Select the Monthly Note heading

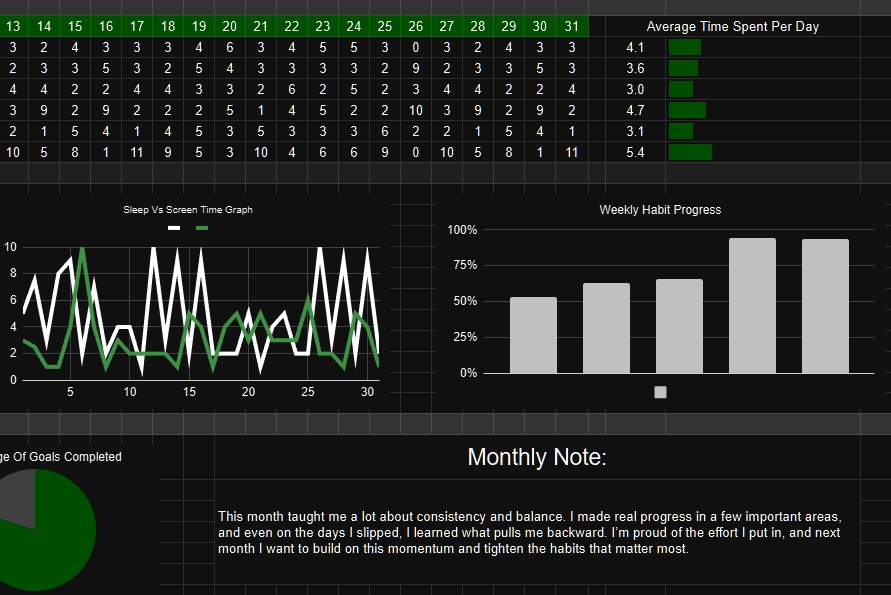[537, 458]
